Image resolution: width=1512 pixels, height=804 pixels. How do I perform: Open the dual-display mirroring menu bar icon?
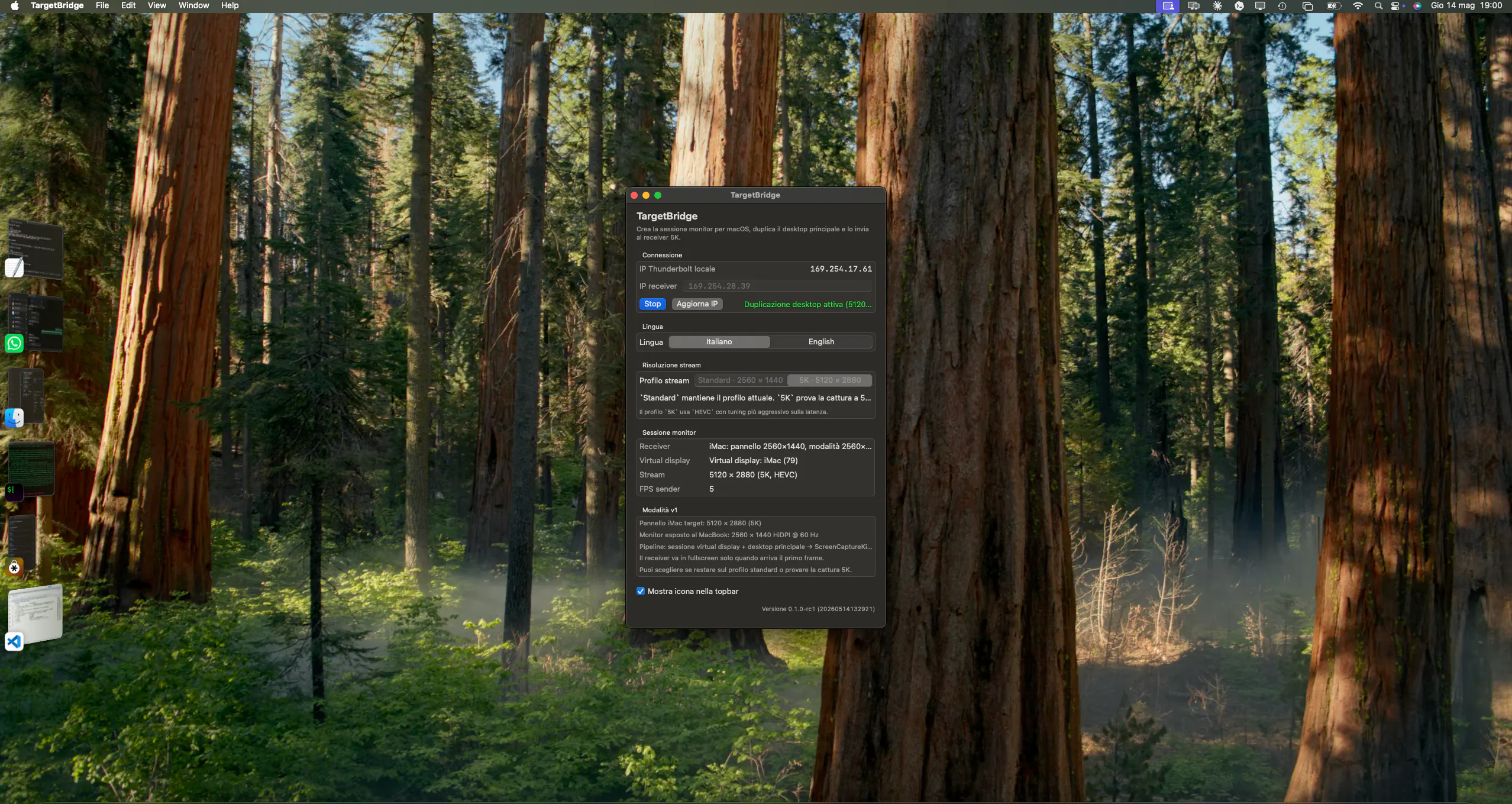click(1194, 6)
